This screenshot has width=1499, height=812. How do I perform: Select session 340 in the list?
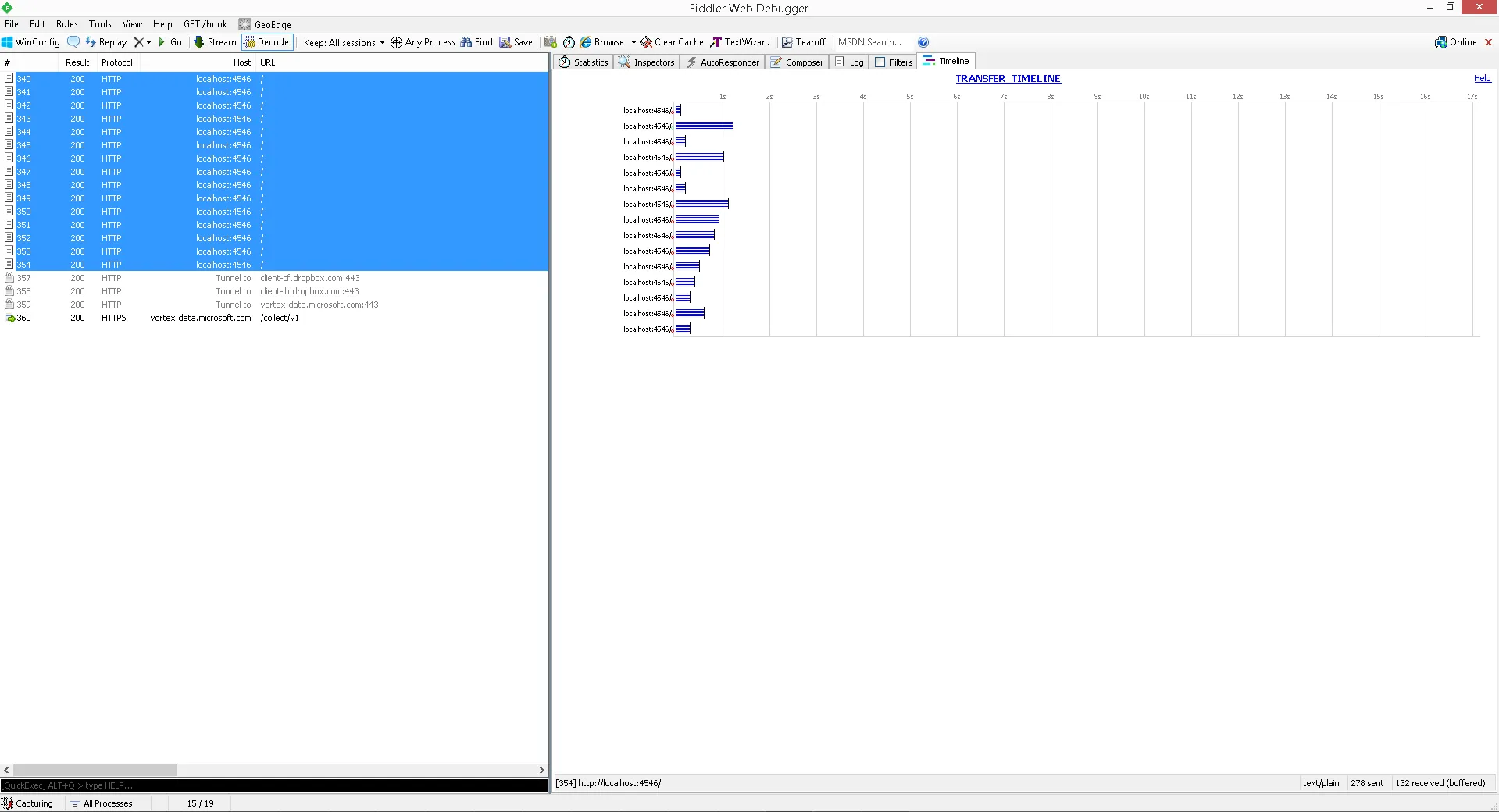(274, 79)
